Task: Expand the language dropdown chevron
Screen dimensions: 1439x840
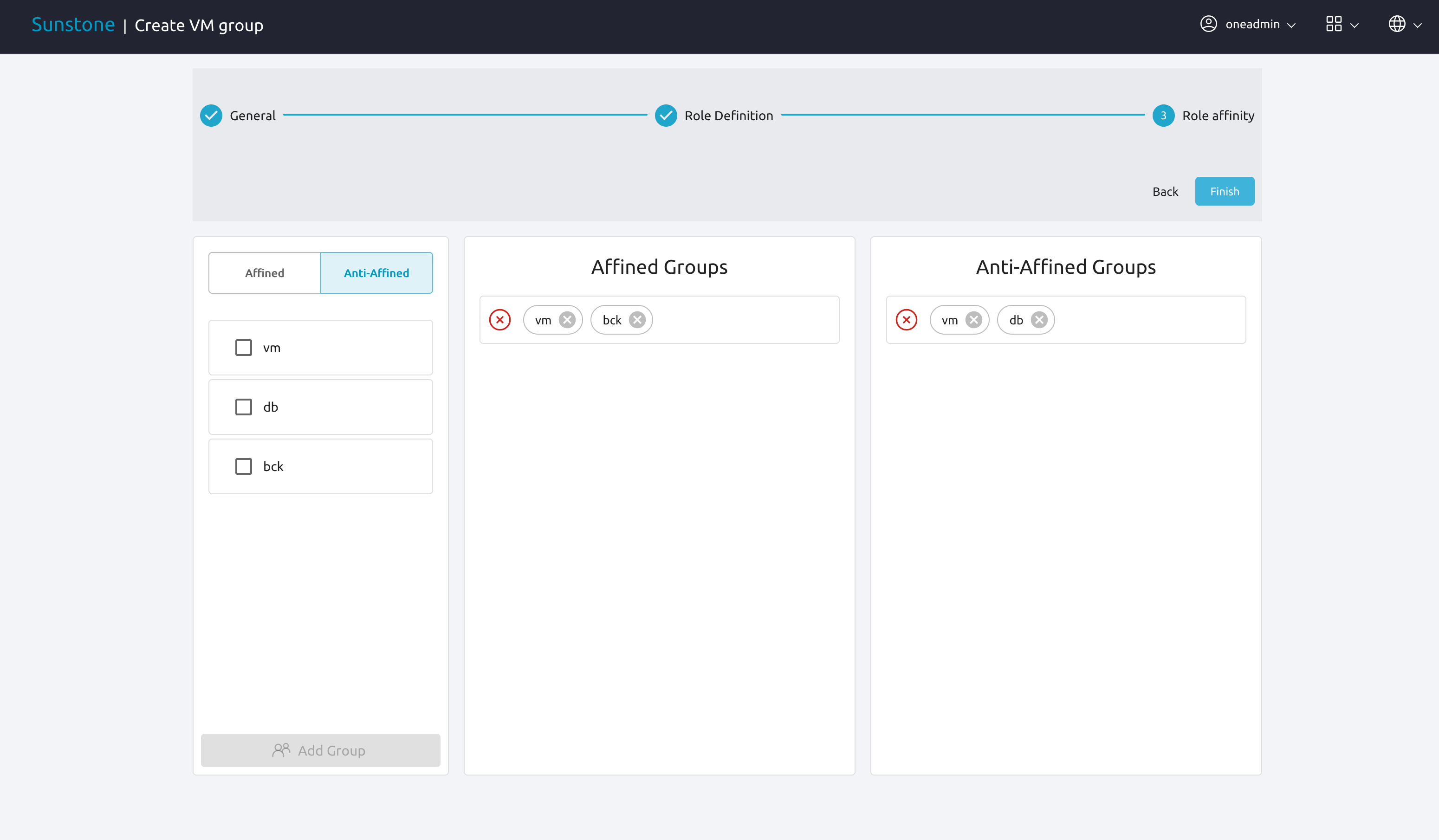Action: click(1417, 25)
